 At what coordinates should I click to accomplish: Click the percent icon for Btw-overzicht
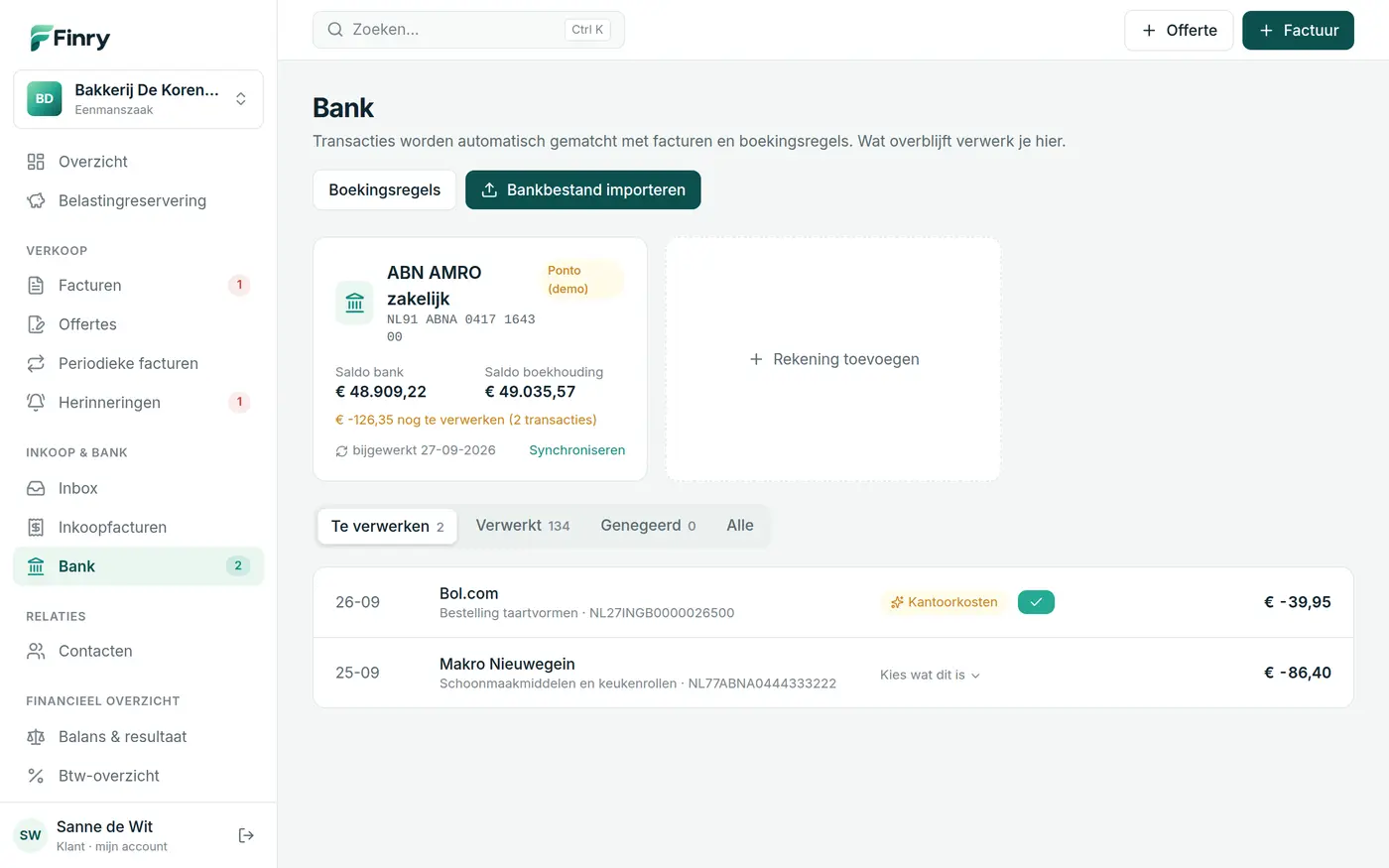pyautogui.click(x=36, y=776)
